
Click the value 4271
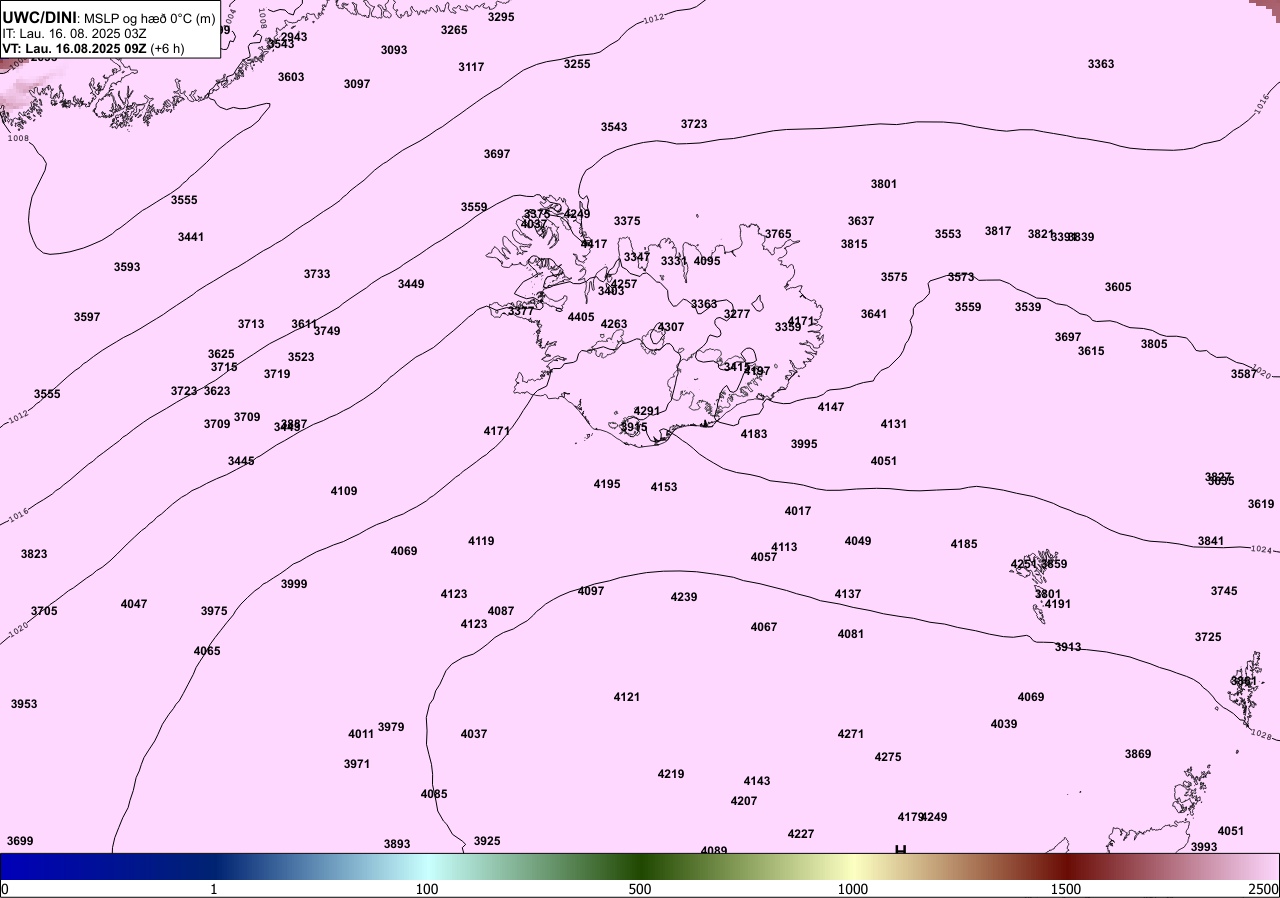(851, 734)
